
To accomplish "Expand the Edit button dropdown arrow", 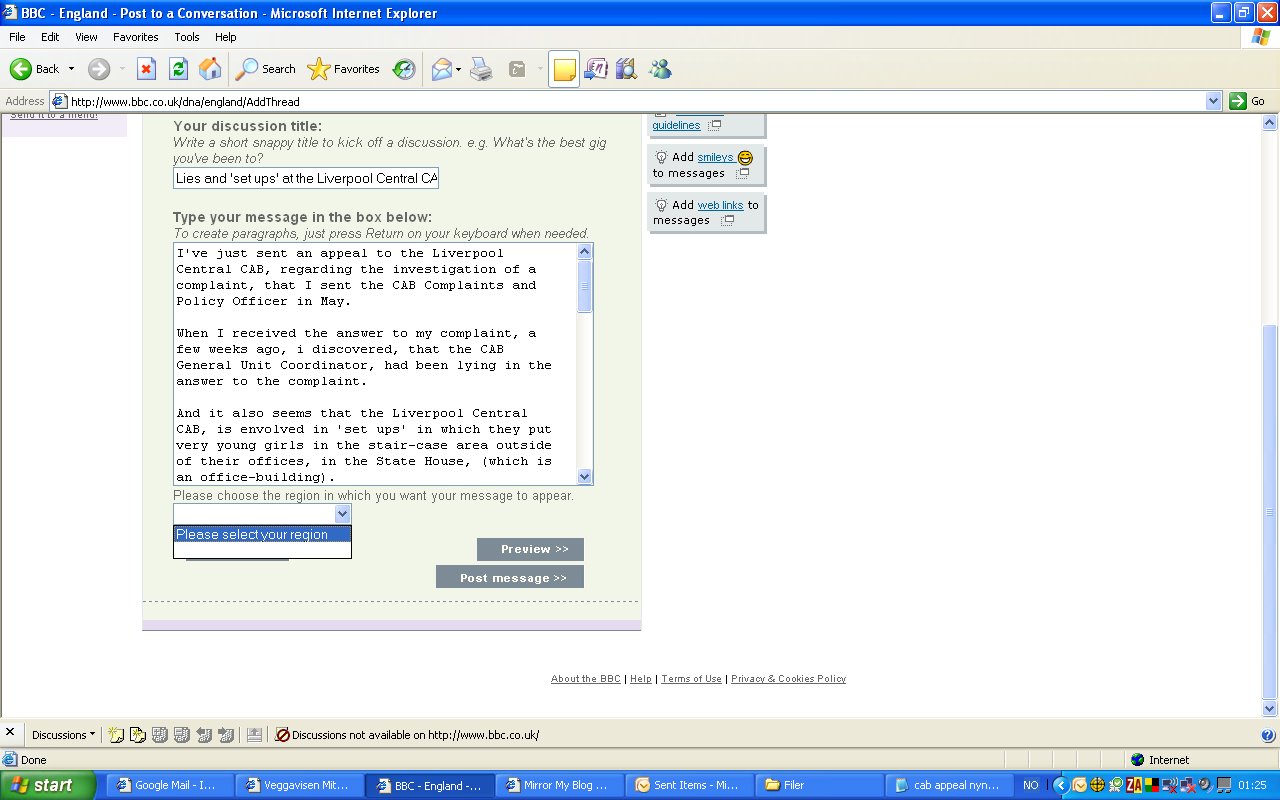I will (x=540, y=69).
